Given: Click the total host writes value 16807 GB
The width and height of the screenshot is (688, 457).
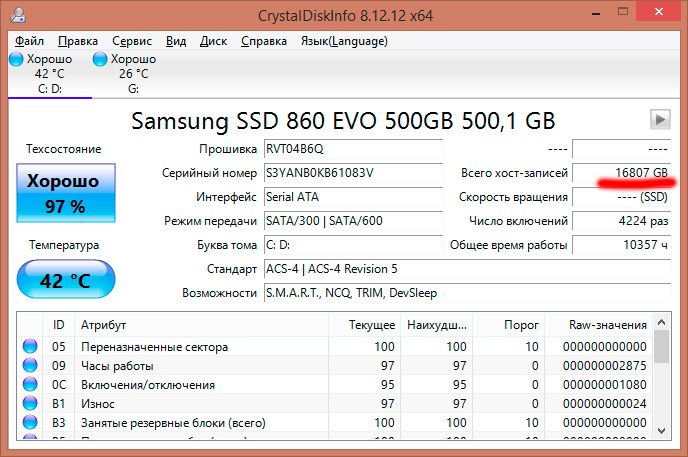Looking at the screenshot, I should tap(622, 173).
